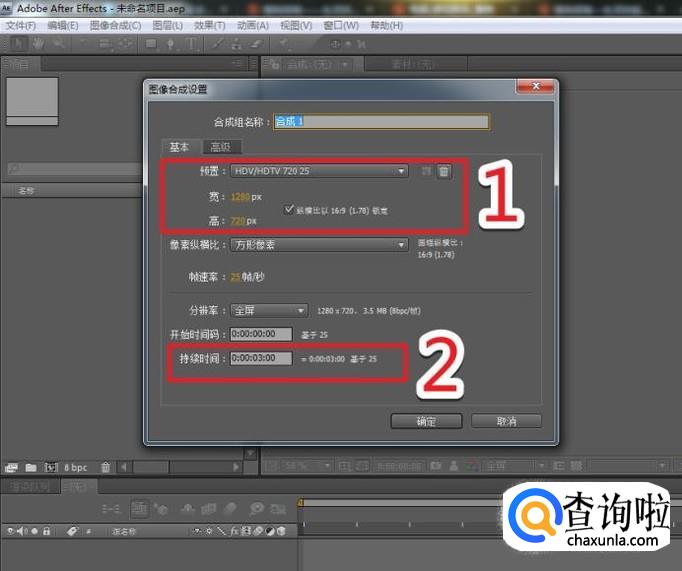Select the Puppet Pin tool
682x571 pixels.
pyautogui.click(x=284, y=43)
